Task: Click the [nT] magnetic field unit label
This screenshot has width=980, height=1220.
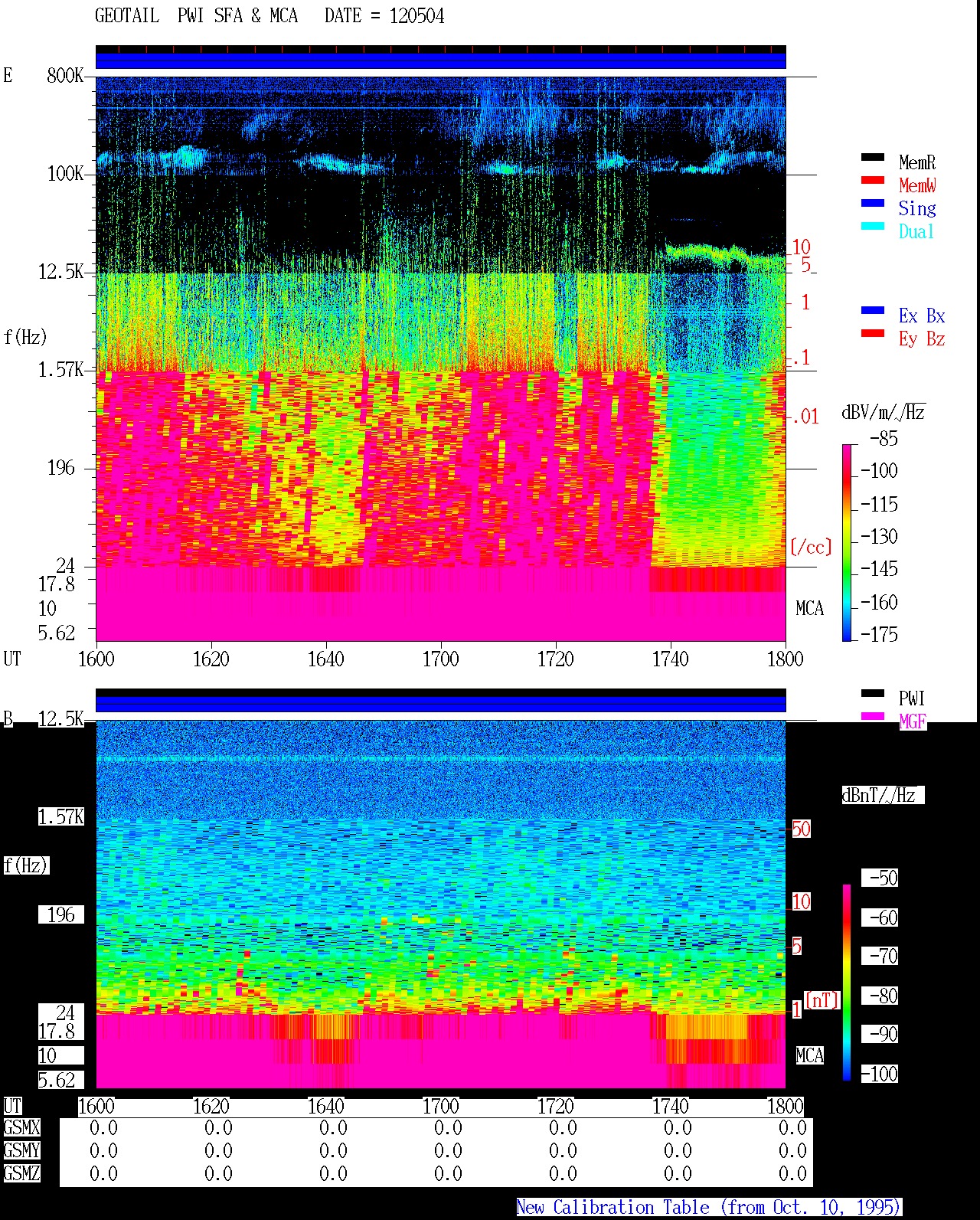Action: (x=822, y=999)
